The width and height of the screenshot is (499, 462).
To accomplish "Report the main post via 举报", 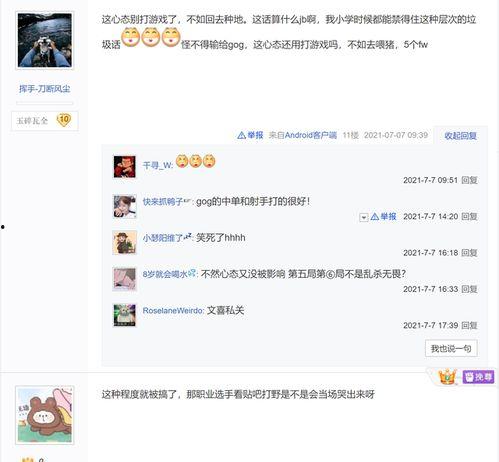I will (250, 135).
